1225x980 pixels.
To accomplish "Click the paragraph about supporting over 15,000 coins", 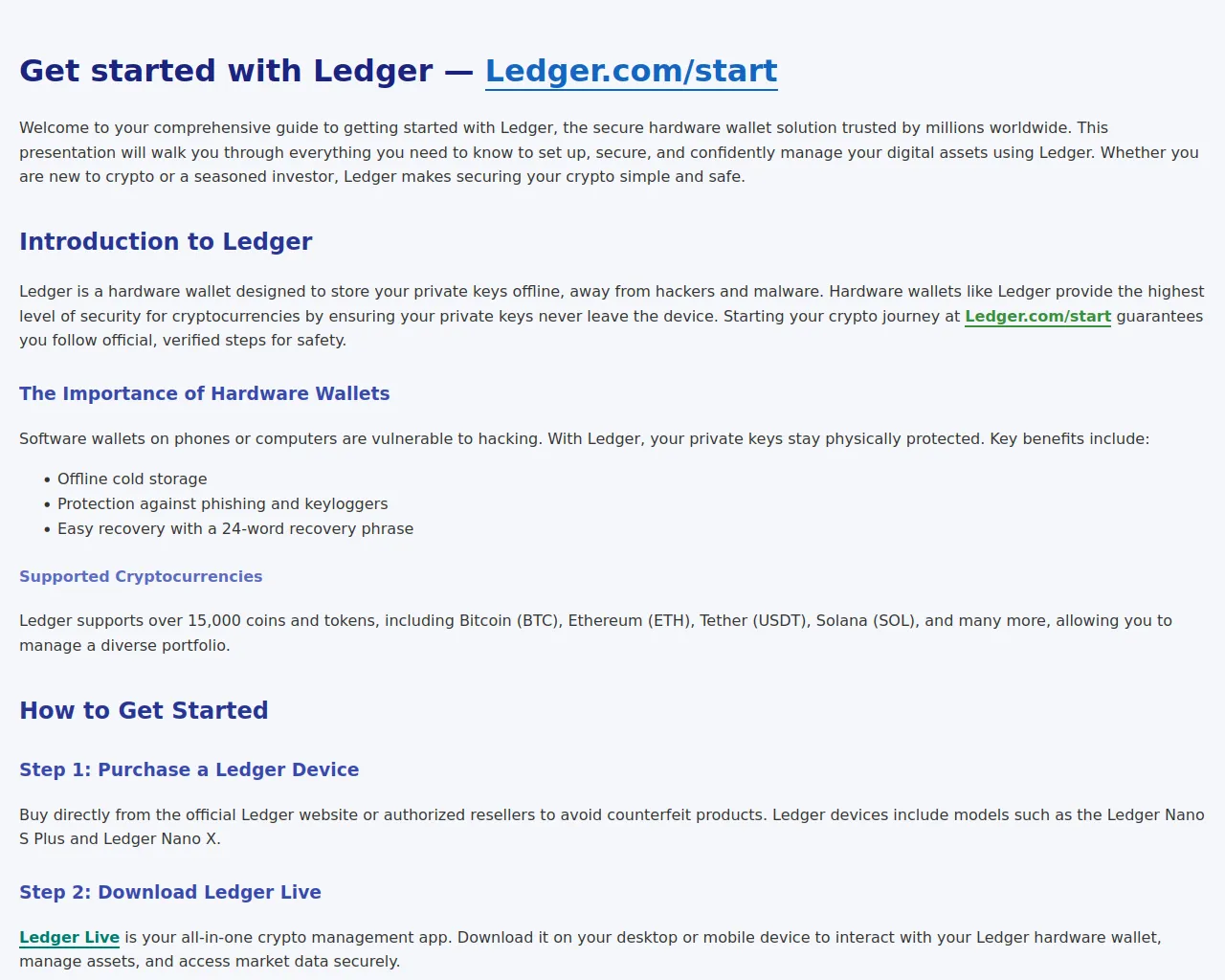I will 595,633.
